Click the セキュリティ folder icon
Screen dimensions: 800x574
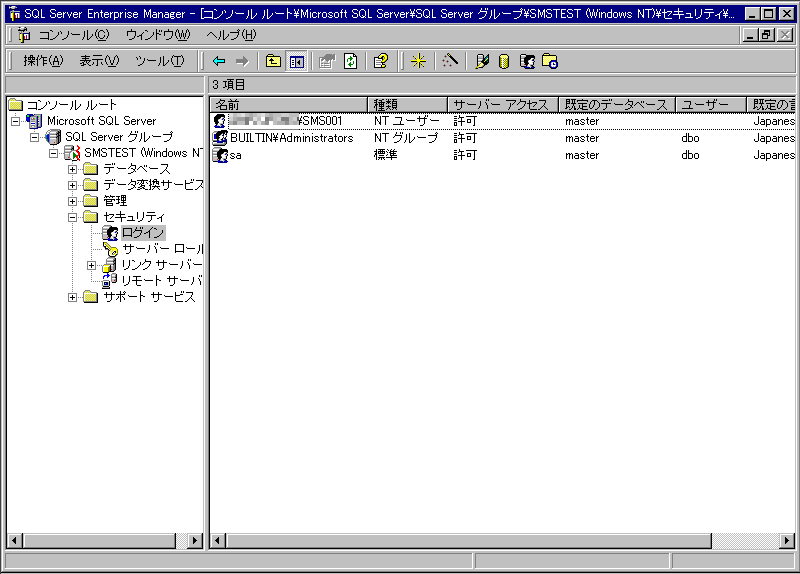tap(91, 217)
